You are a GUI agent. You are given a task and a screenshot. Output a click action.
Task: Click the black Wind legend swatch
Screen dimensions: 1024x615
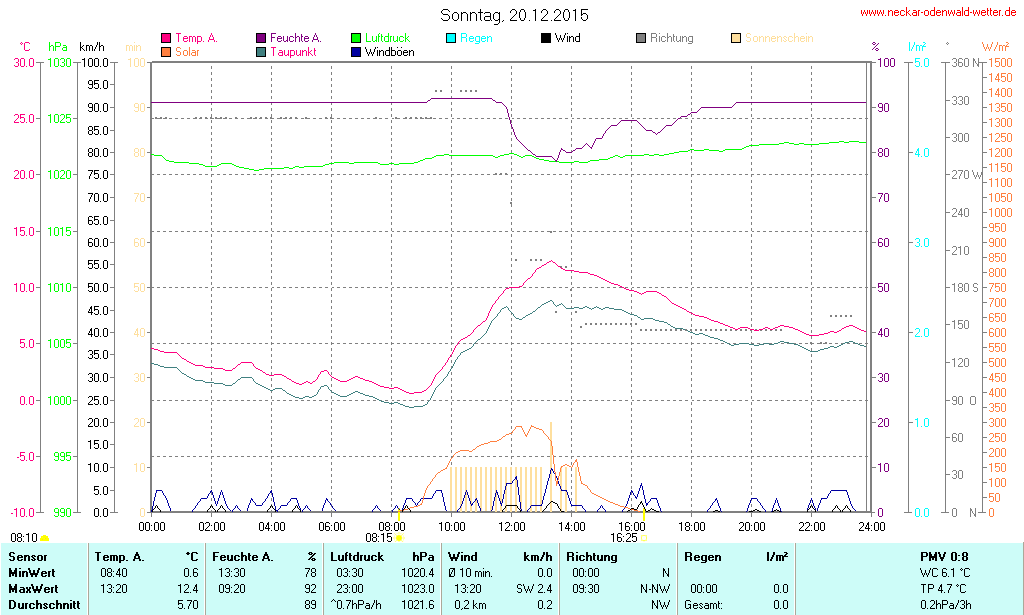(546, 38)
